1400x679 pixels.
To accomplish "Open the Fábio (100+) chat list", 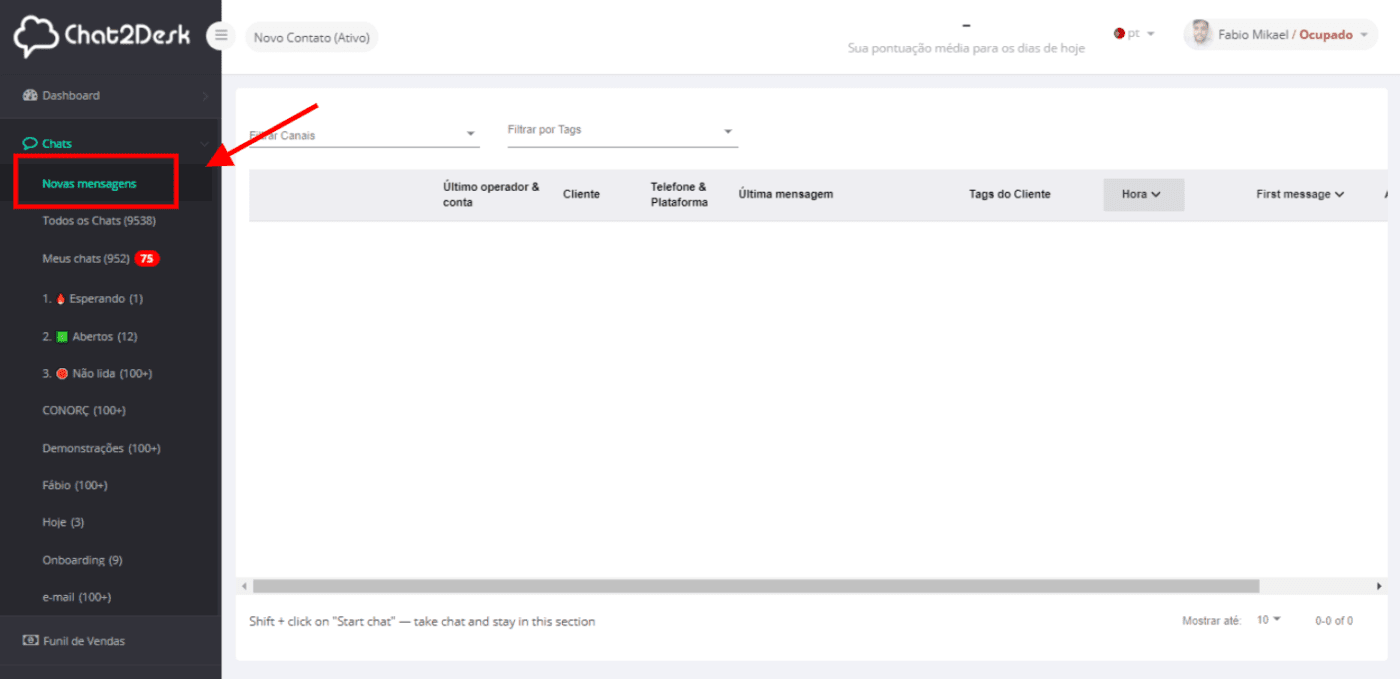I will click(x=75, y=486).
